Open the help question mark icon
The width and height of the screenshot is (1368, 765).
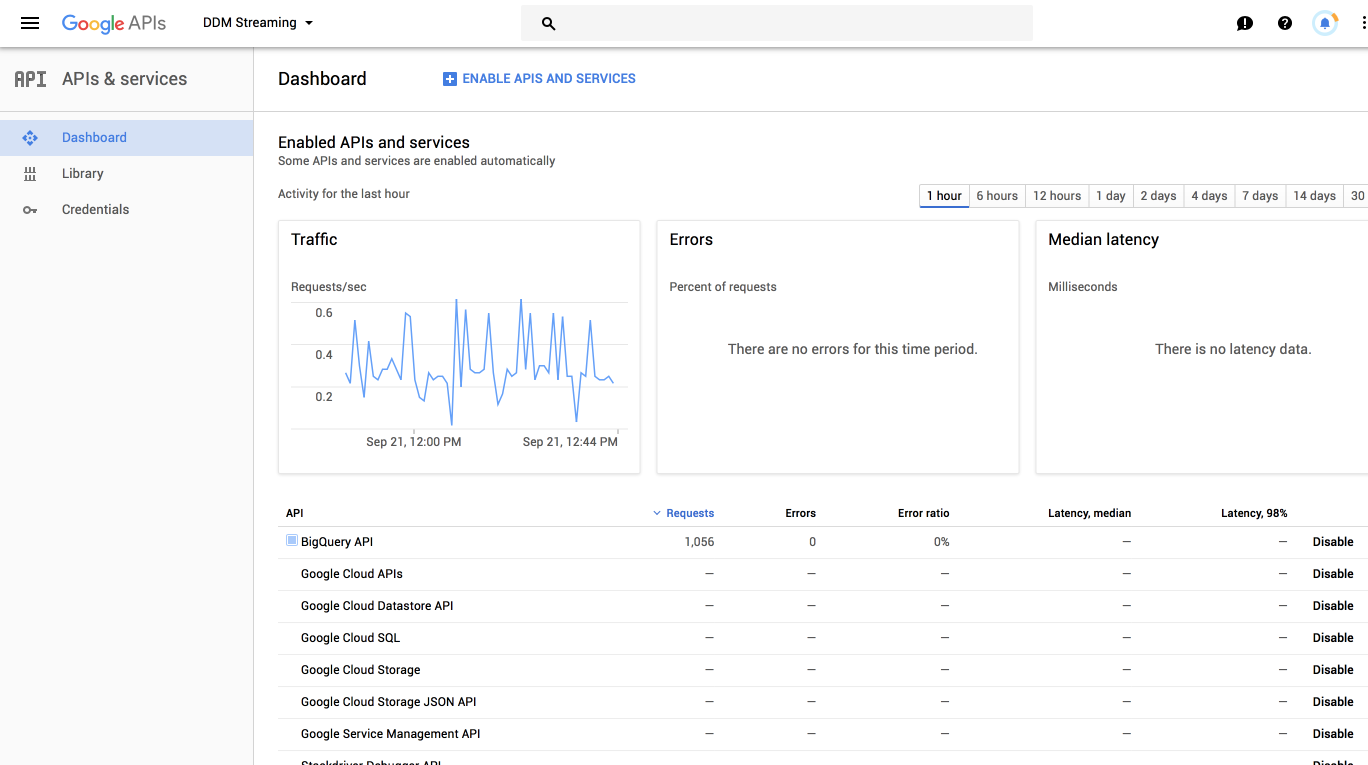tap(1285, 23)
